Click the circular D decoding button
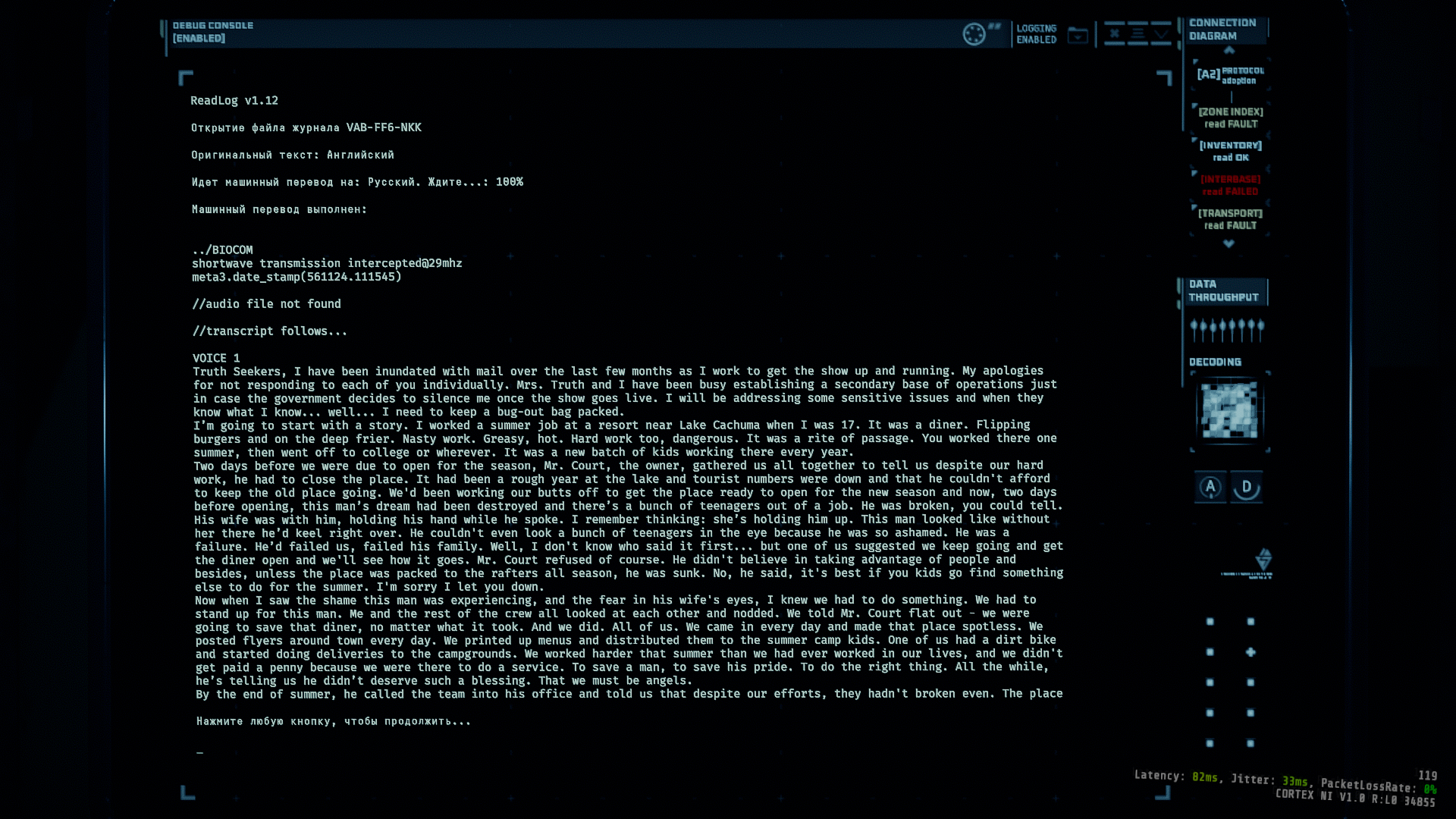This screenshot has height=819, width=1456. (1247, 487)
